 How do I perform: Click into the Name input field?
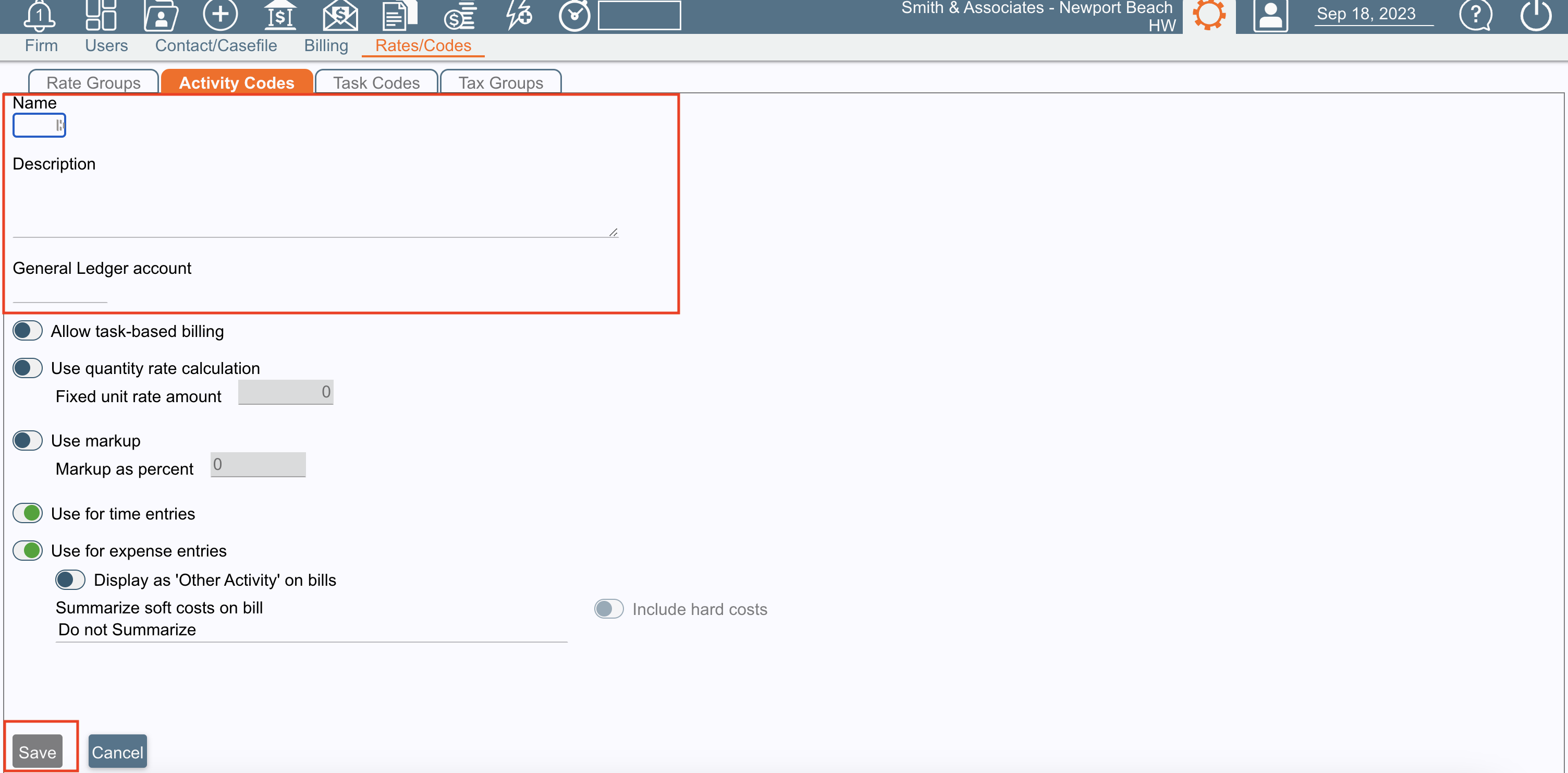(39, 126)
